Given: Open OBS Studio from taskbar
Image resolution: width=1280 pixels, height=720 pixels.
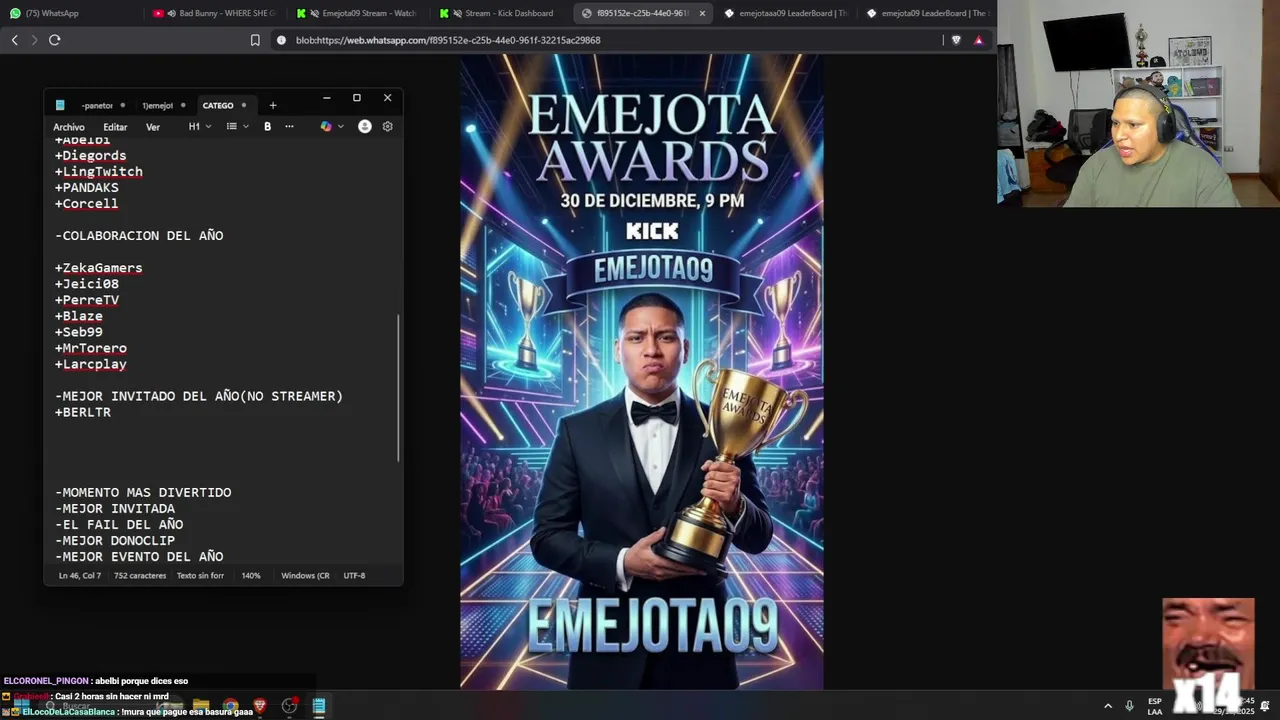Looking at the screenshot, I should 289,706.
